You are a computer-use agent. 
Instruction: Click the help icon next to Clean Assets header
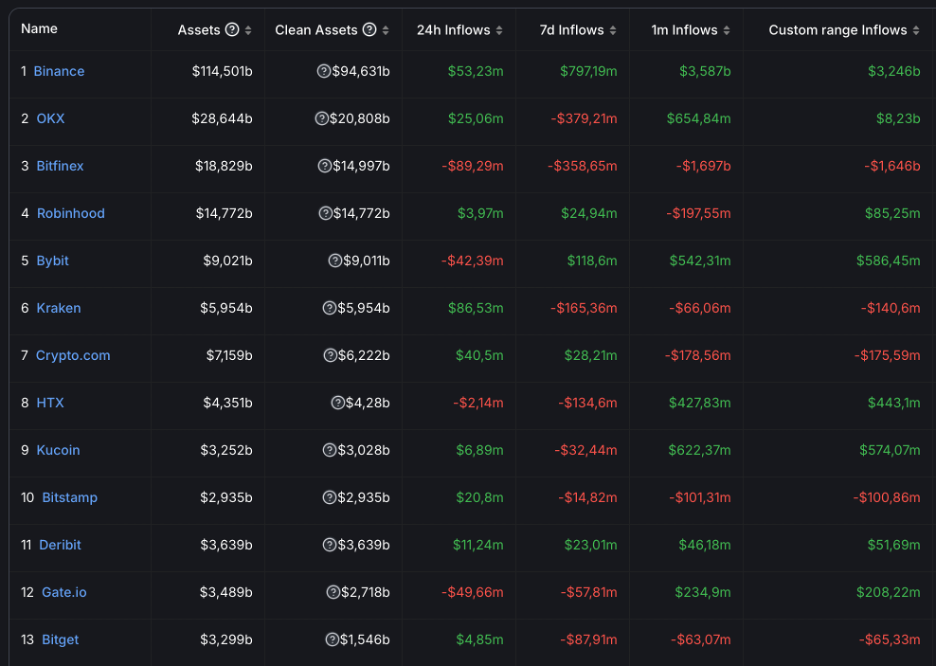click(370, 30)
